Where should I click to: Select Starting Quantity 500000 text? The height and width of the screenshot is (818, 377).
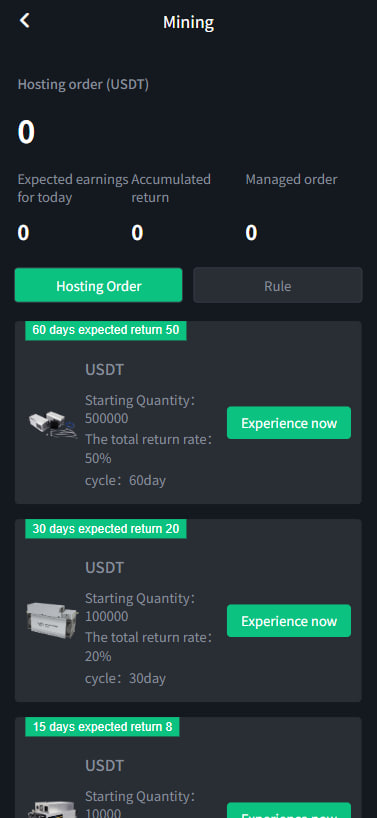coord(140,410)
